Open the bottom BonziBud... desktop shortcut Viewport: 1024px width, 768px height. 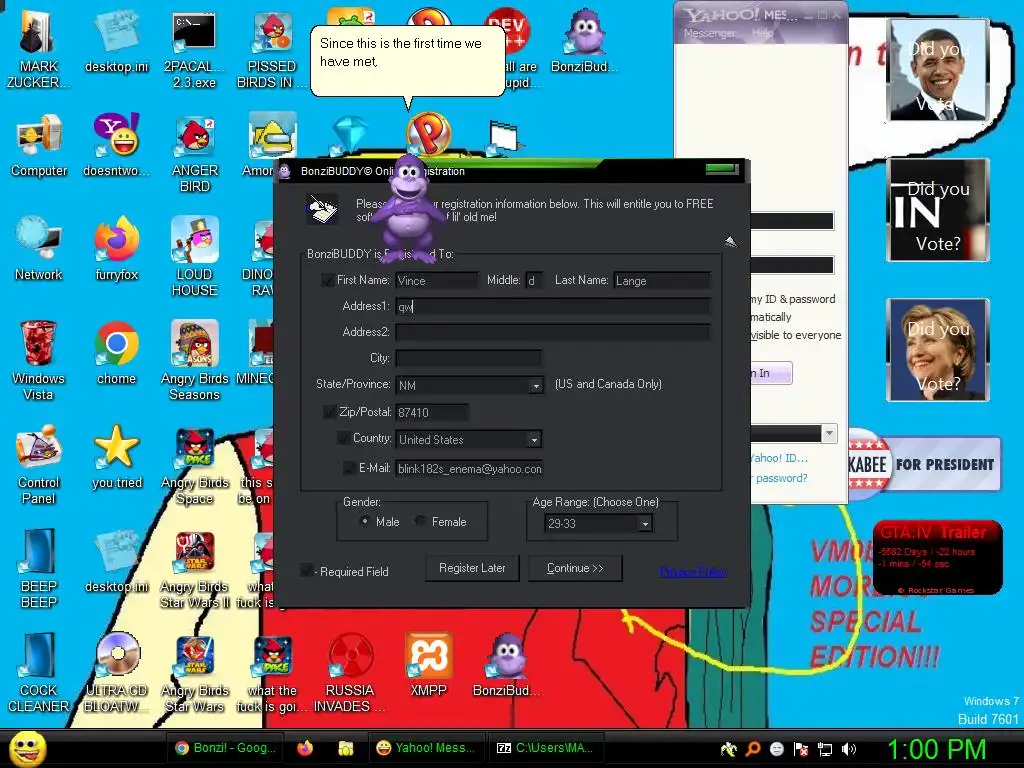(506, 664)
